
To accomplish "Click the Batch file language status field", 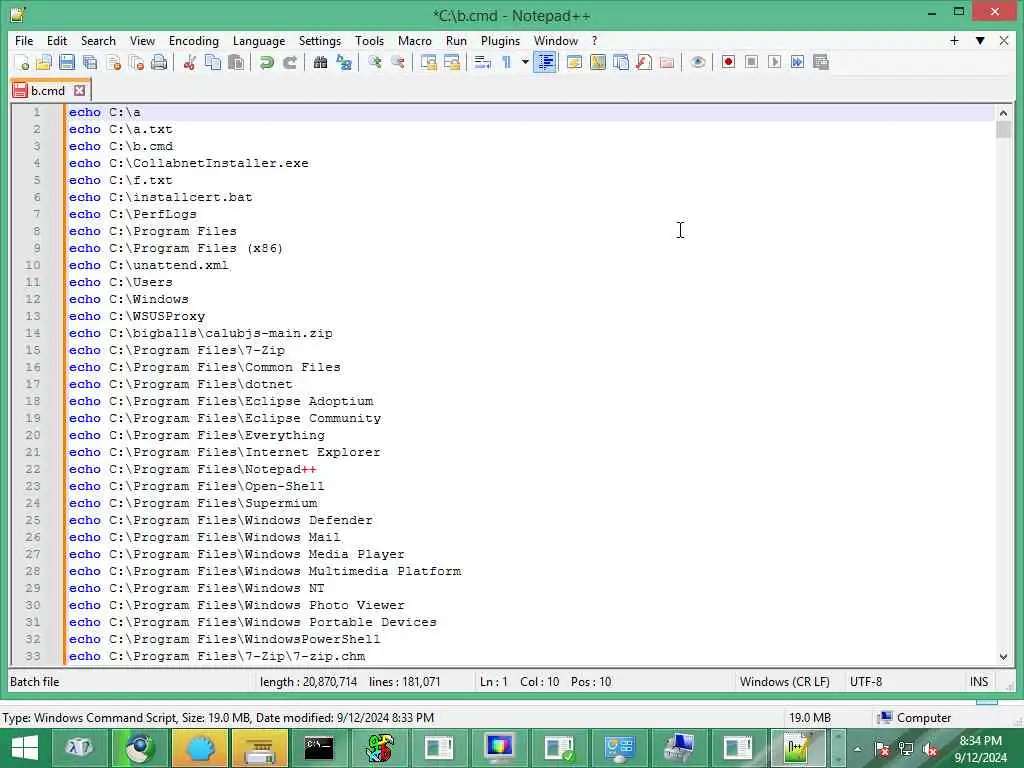I will click(35, 682).
